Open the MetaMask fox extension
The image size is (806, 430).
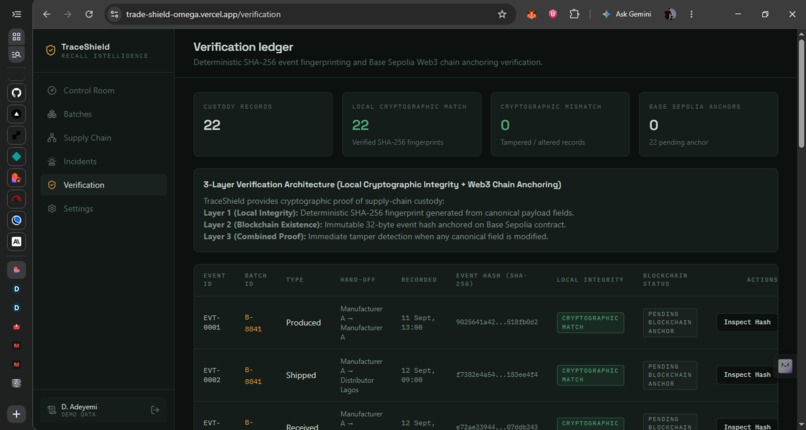pyautogui.click(x=532, y=14)
